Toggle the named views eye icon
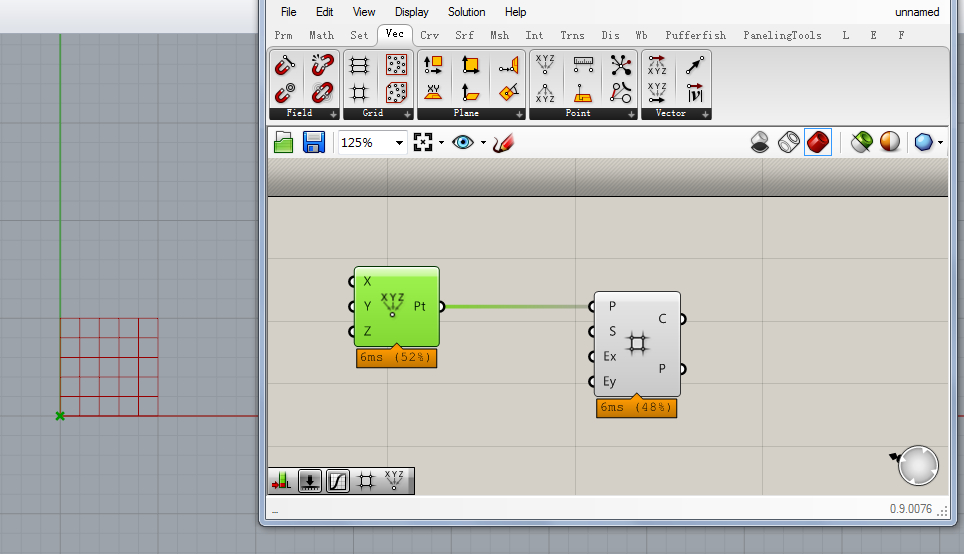The image size is (964, 554). pyautogui.click(x=463, y=143)
